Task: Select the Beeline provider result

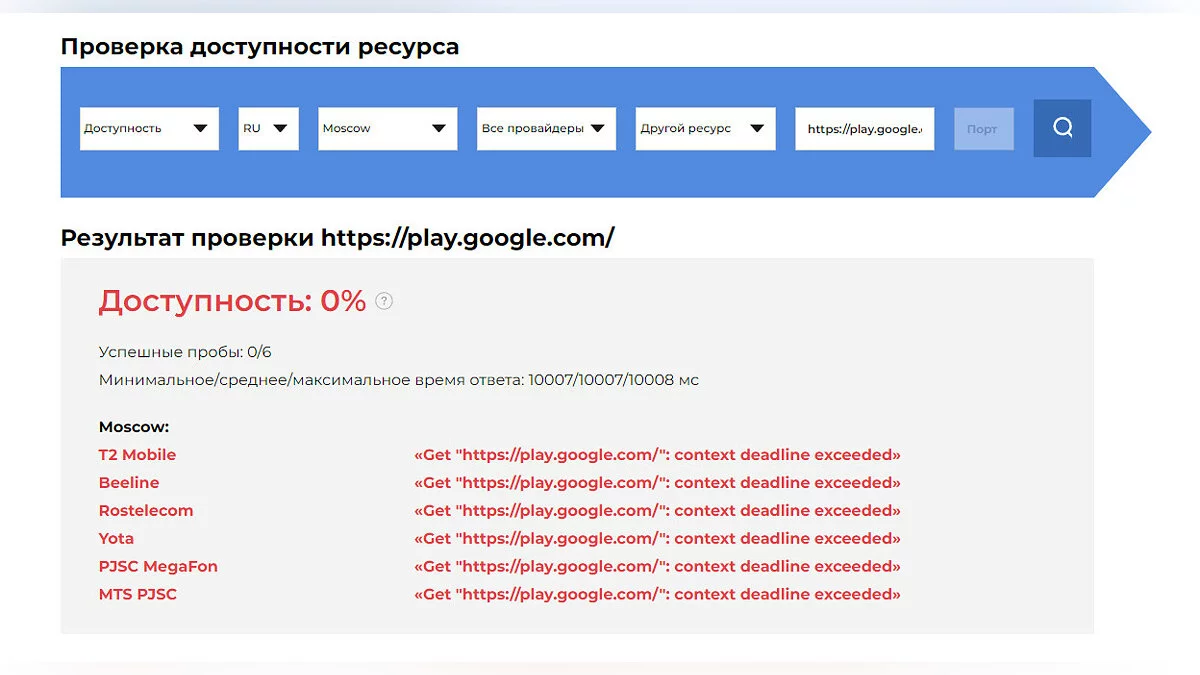Action: [129, 483]
